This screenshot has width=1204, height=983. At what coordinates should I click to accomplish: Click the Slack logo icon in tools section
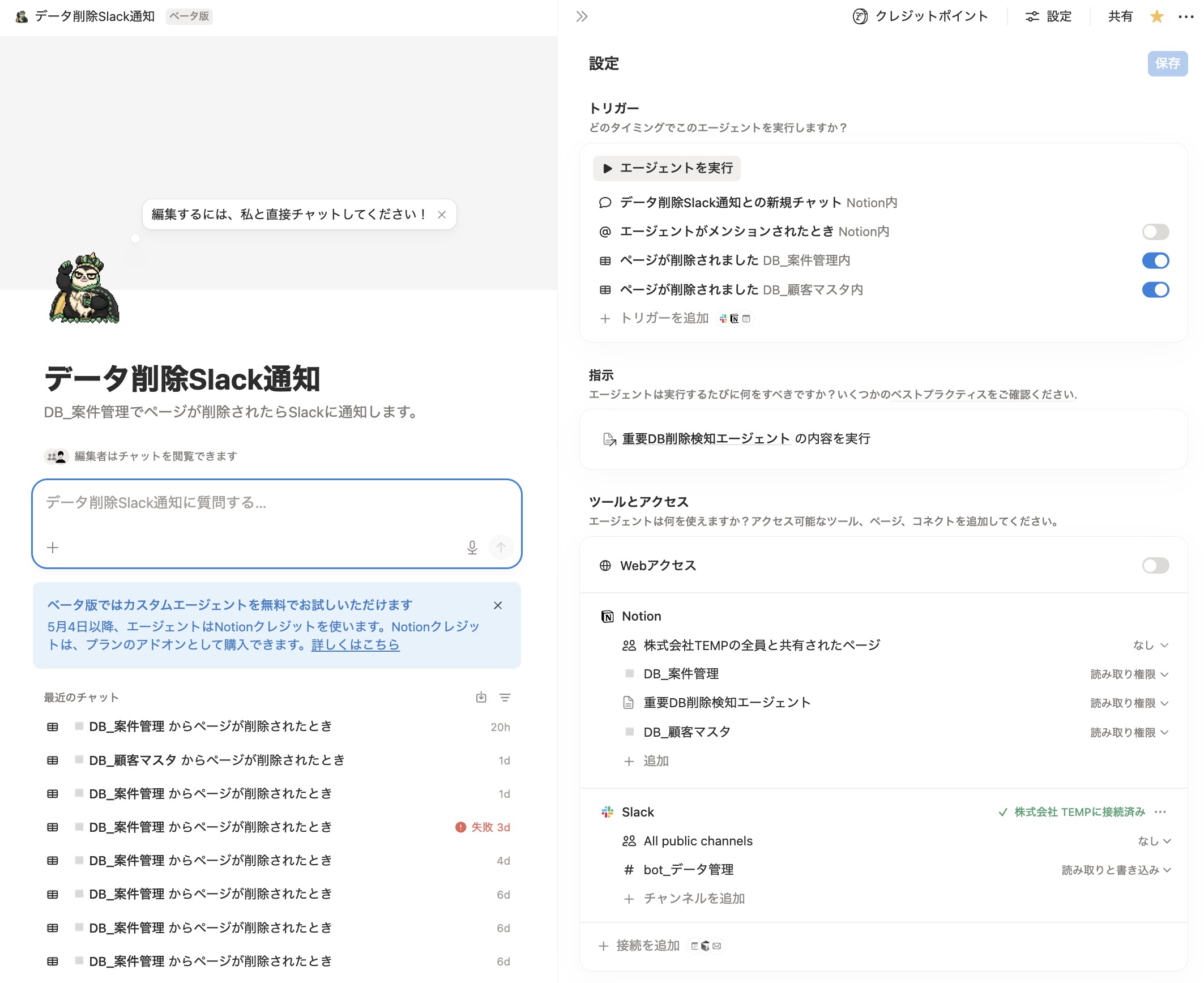[607, 813]
